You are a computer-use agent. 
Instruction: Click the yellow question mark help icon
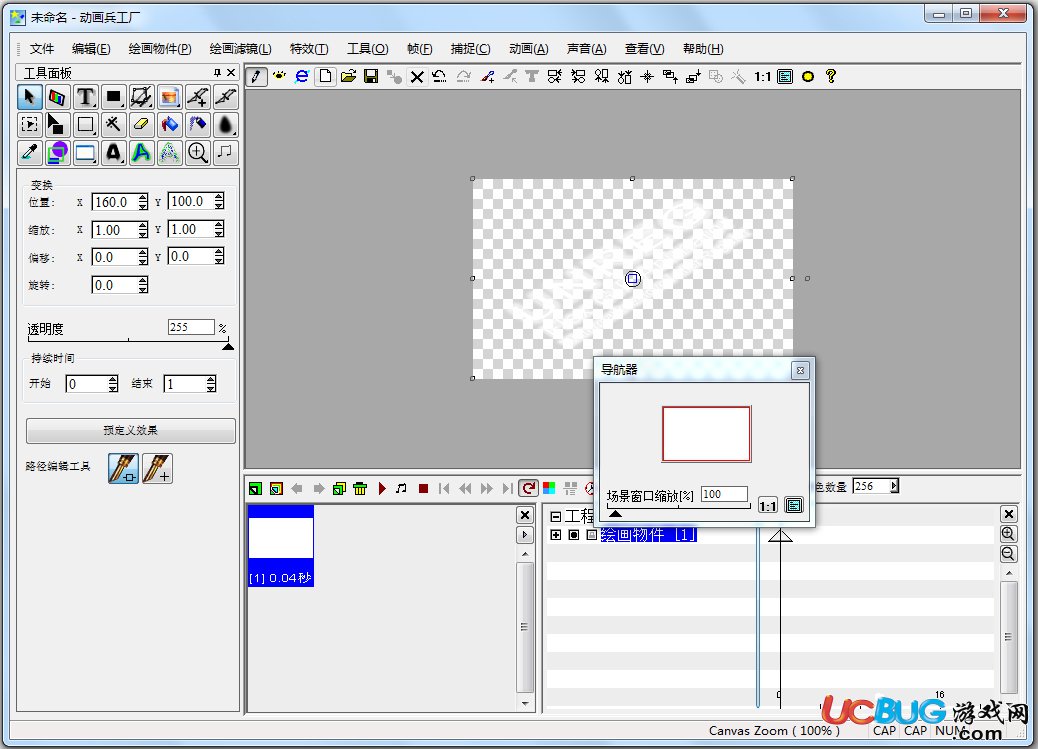pos(831,77)
